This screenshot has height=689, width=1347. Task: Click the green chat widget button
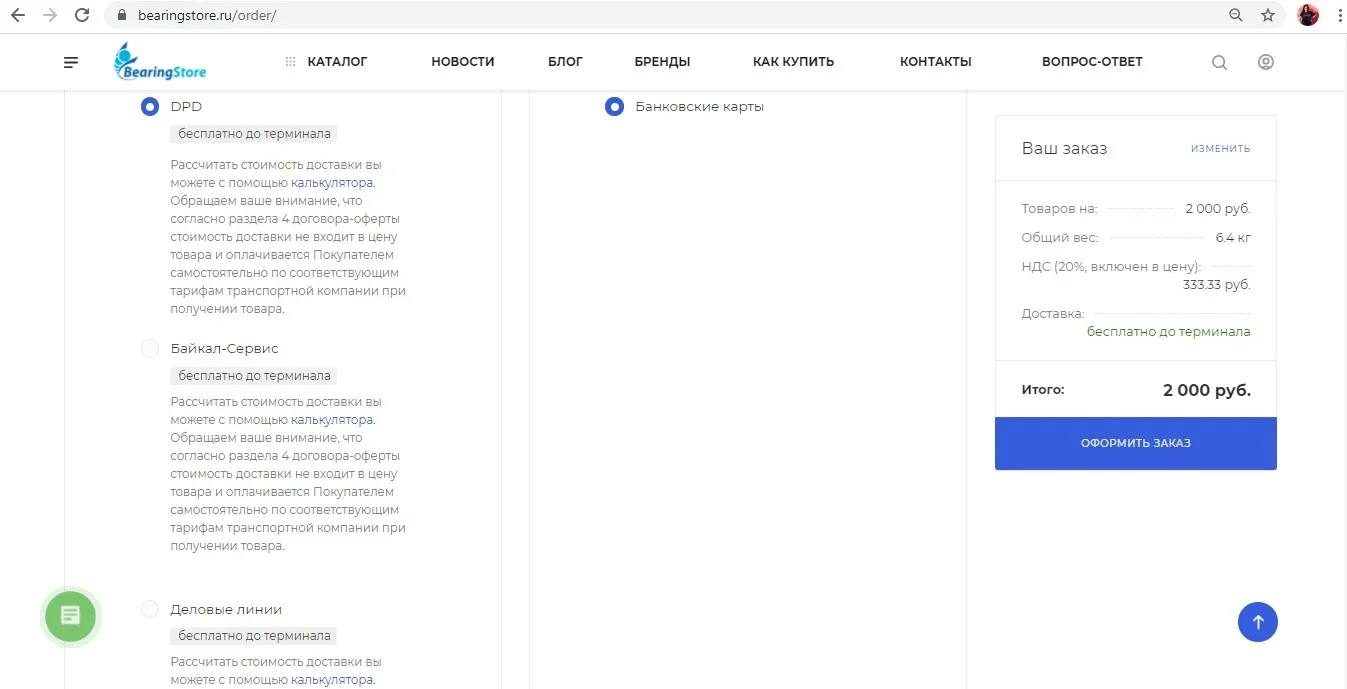click(70, 615)
